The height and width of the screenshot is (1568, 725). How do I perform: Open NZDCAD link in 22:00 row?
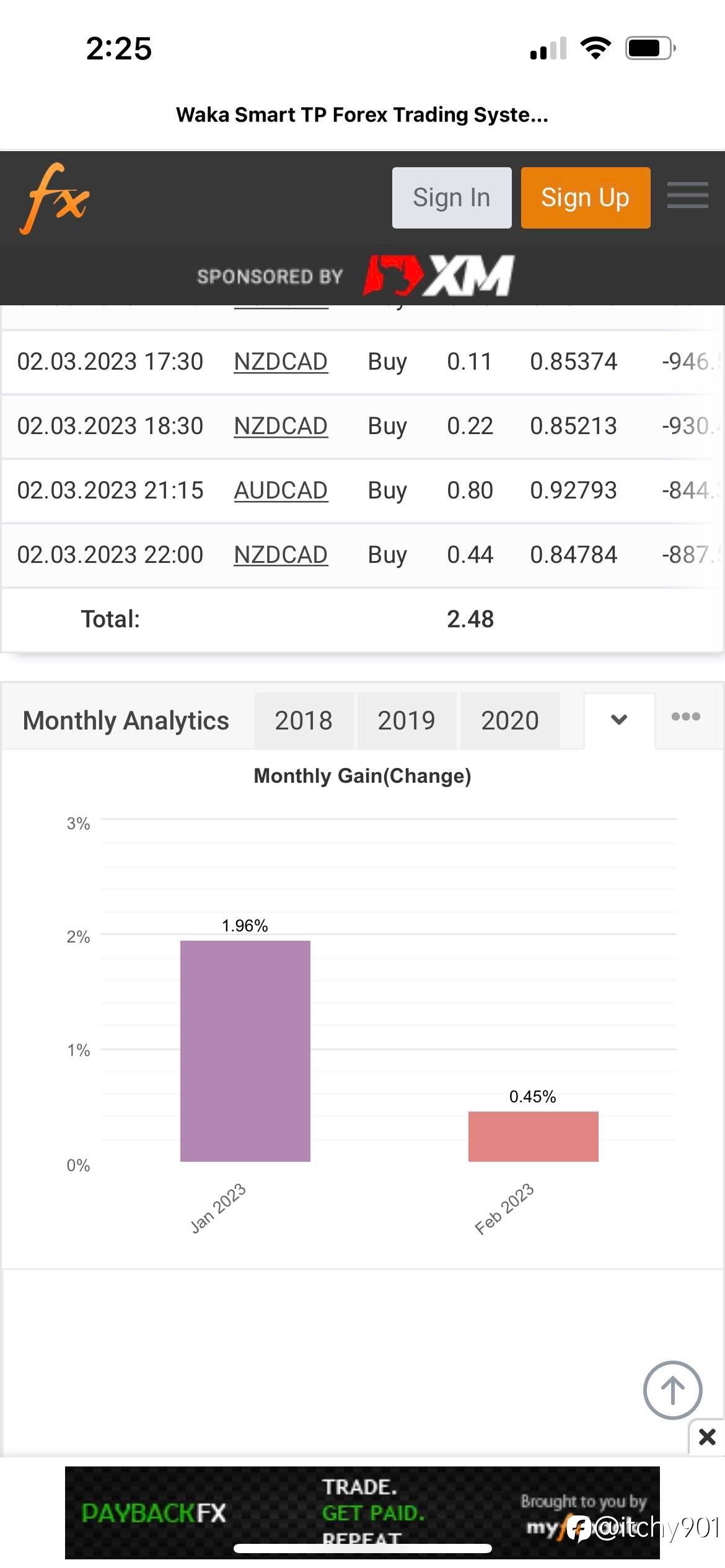[281, 555]
